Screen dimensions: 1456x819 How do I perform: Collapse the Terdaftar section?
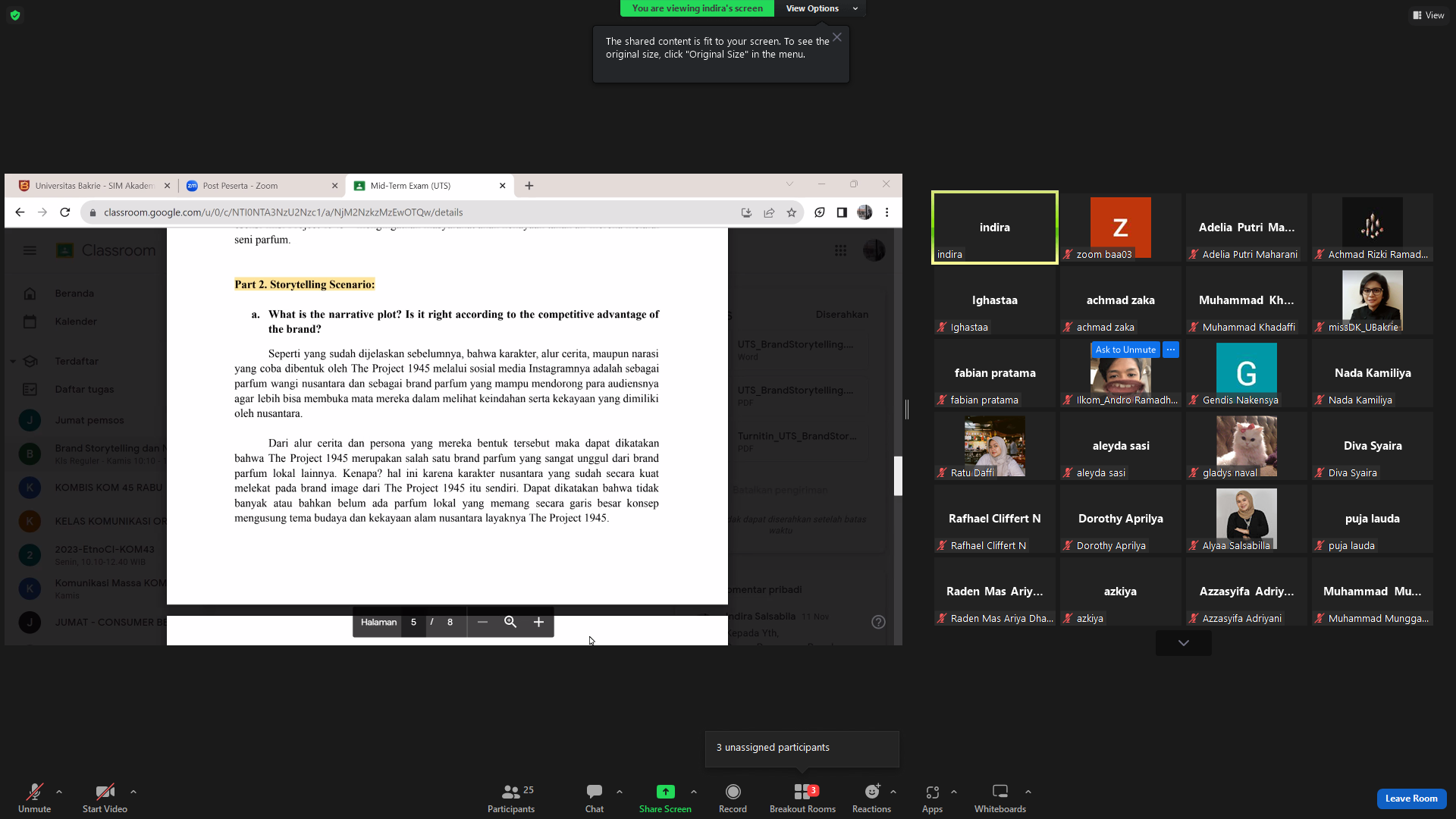pos(13,362)
